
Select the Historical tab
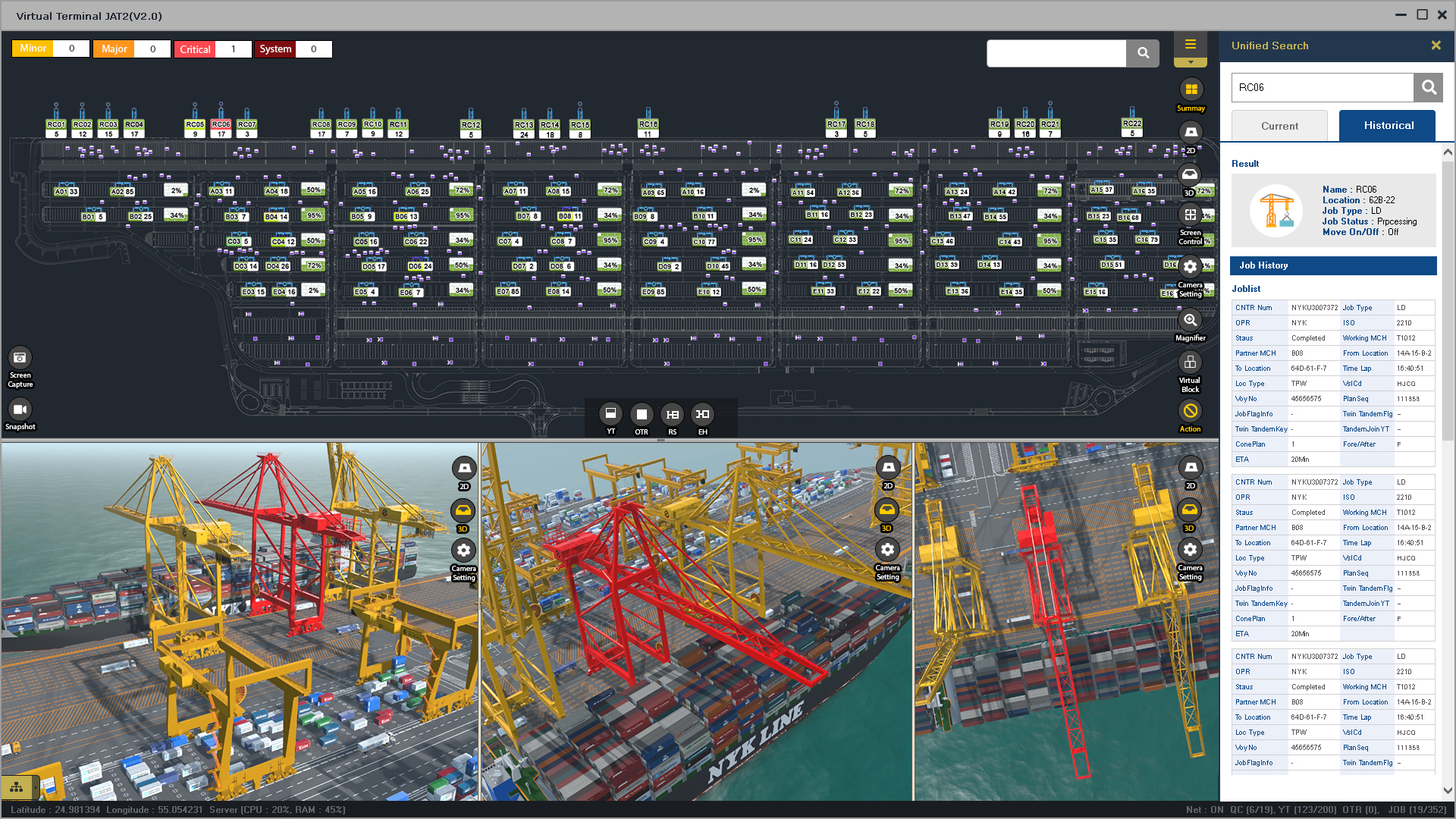point(1387,126)
